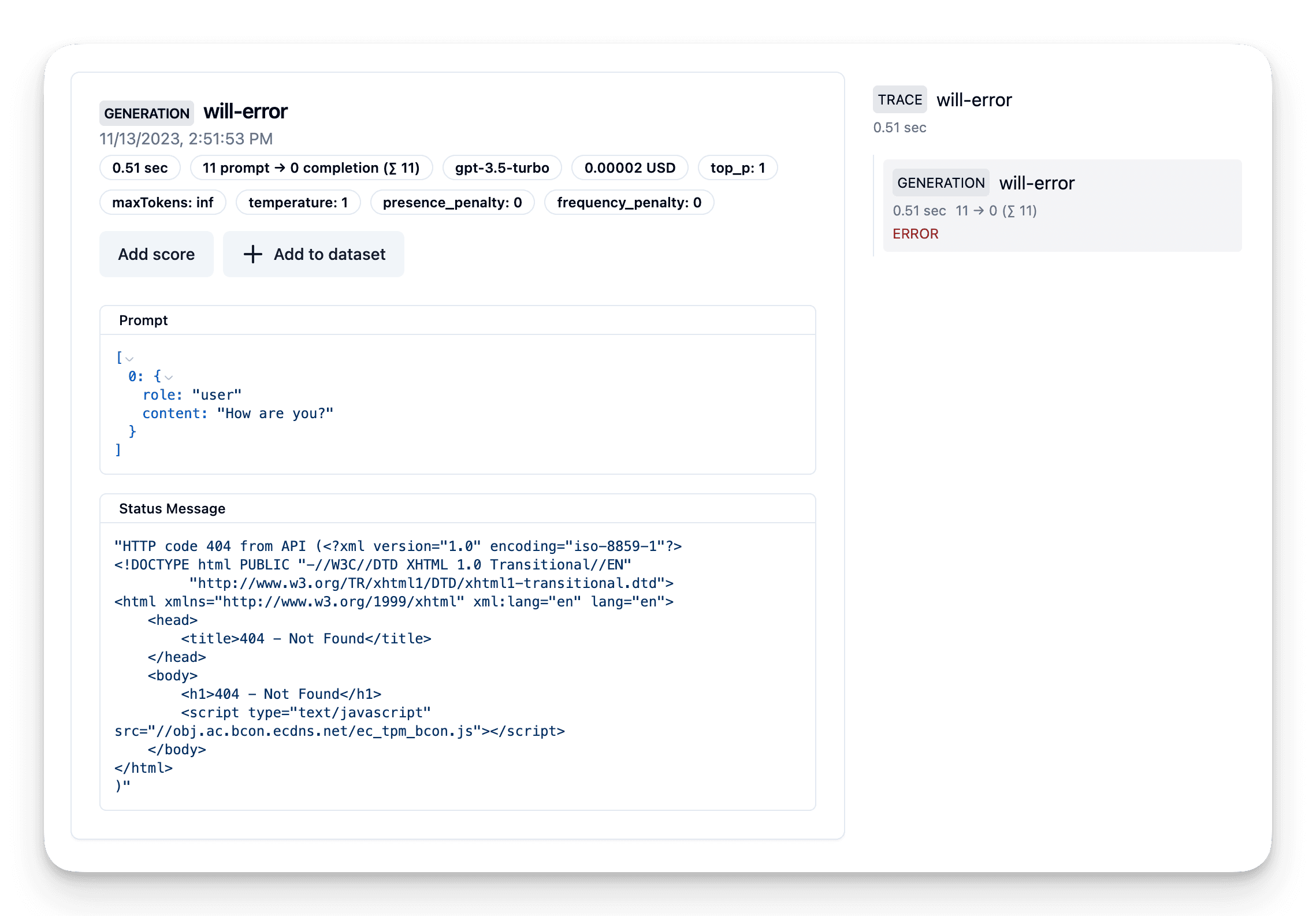The width and height of the screenshot is (1316, 916).
Task: Select the GENERATION badge next to will-error title
Action: click(x=146, y=113)
